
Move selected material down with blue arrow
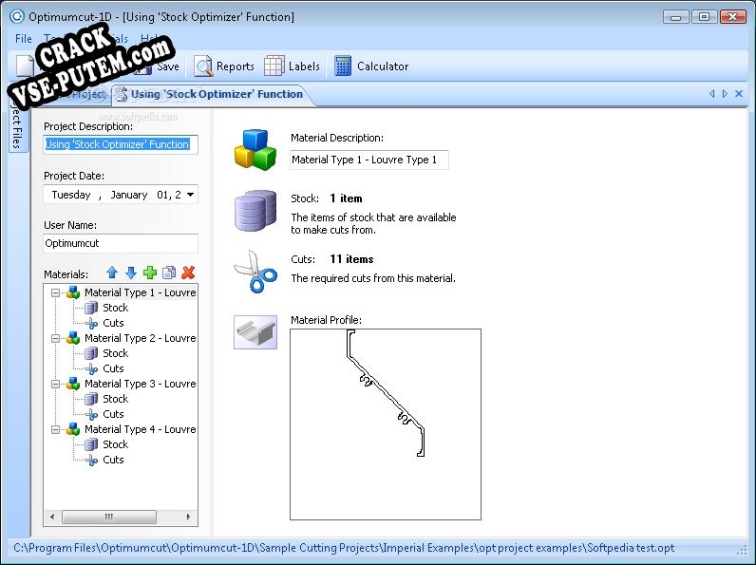click(130, 273)
